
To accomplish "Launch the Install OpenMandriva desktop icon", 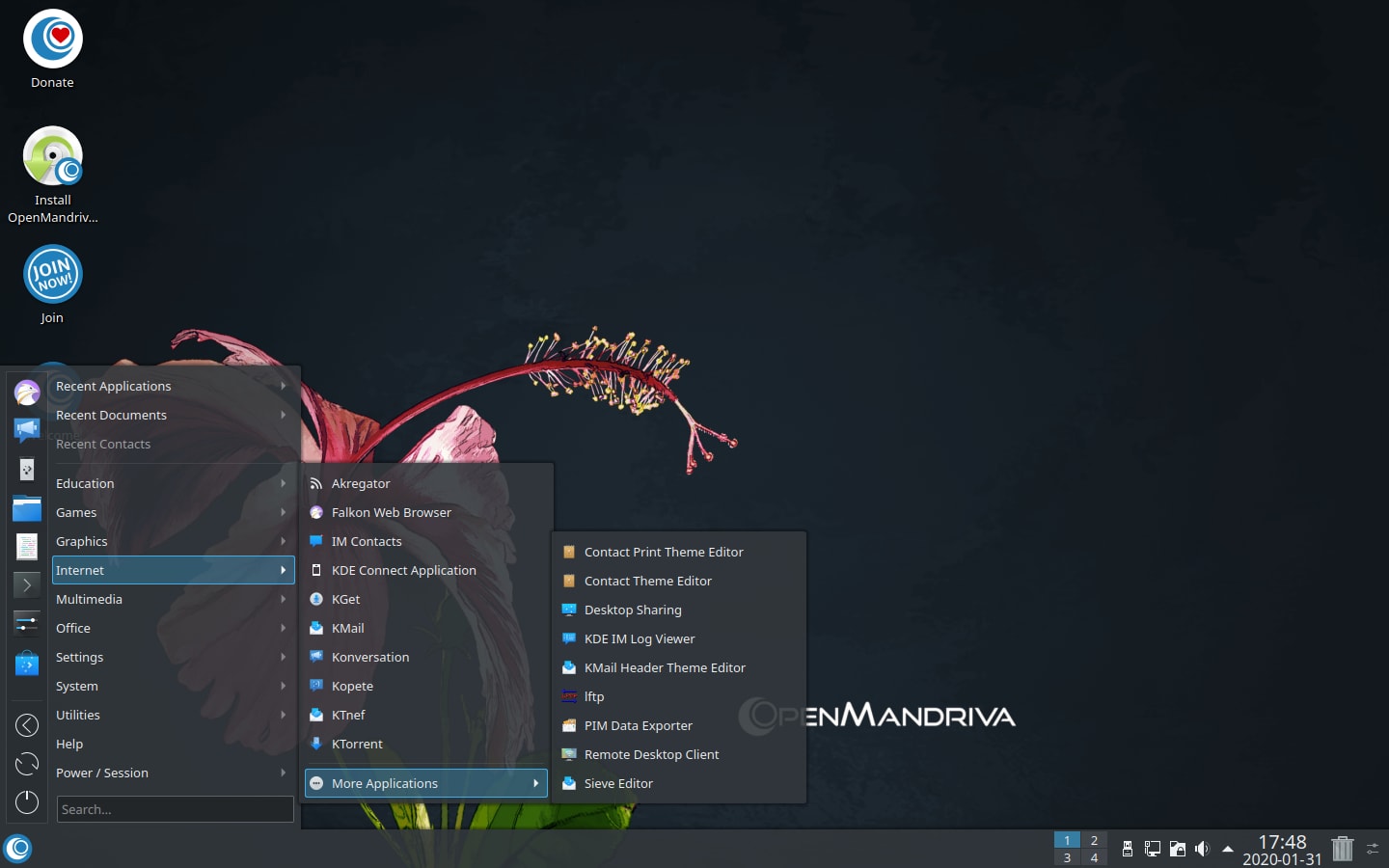I will (x=52, y=157).
